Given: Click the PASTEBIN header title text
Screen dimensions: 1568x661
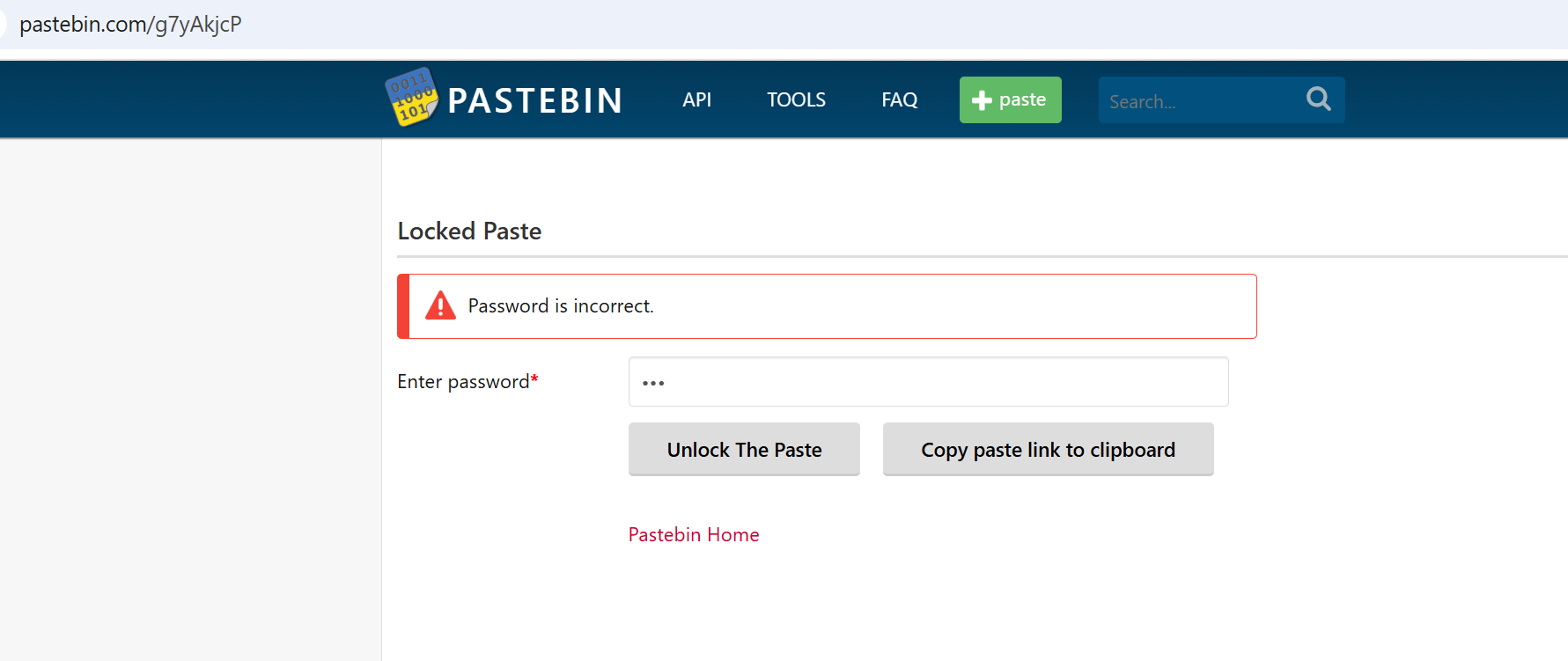Looking at the screenshot, I should point(535,100).
